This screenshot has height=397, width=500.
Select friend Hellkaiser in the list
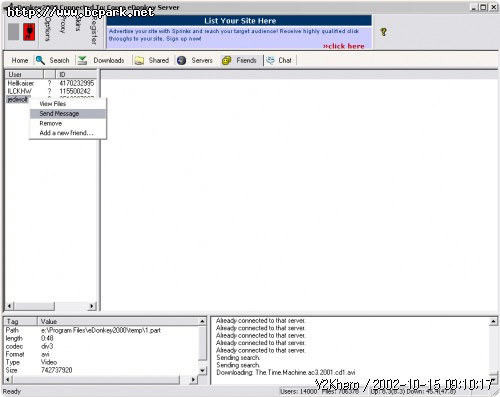tap(21, 83)
